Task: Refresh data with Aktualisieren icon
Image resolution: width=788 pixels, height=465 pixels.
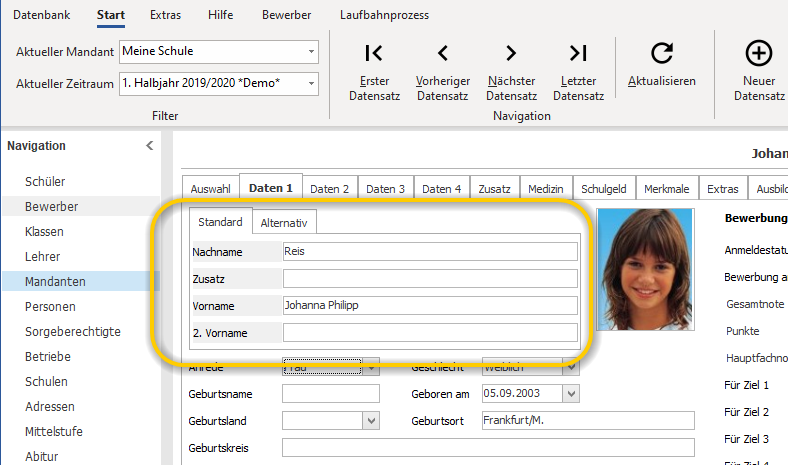Action: 662,53
